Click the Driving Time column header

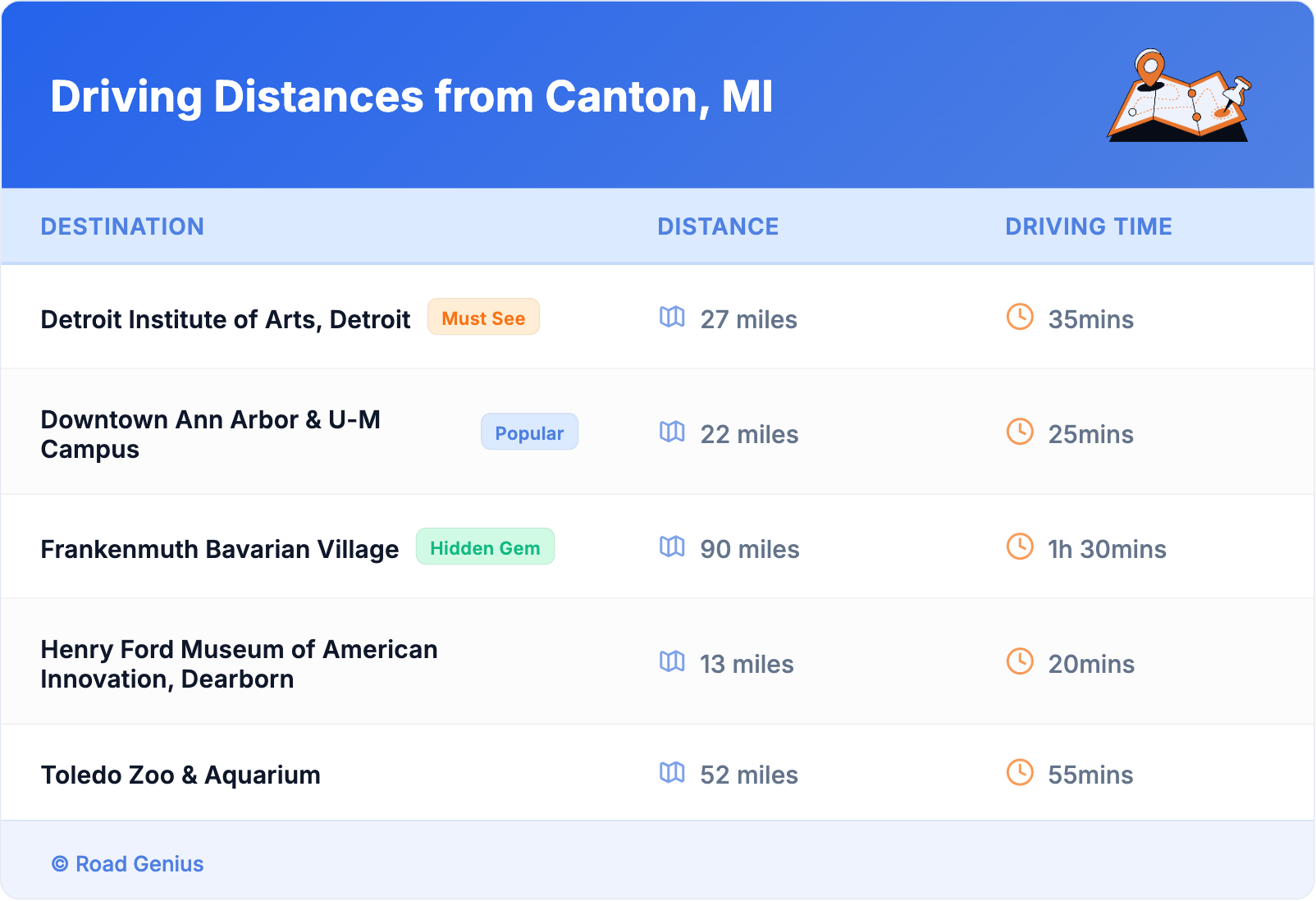[x=1088, y=226]
